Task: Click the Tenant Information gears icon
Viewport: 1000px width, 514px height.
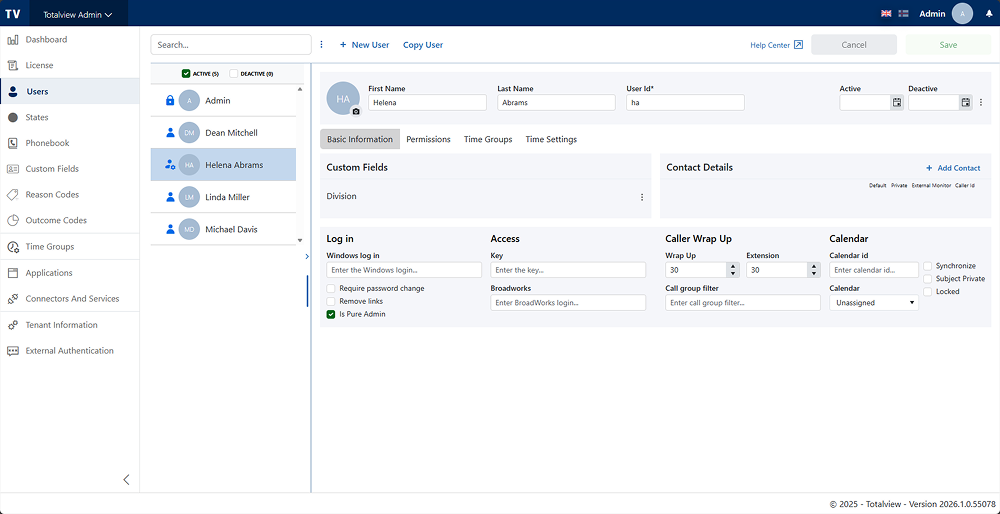Action: tap(12, 325)
